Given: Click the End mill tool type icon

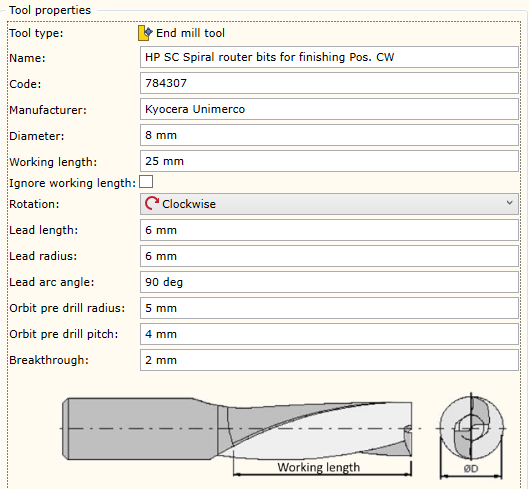Looking at the screenshot, I should (145, 33).
